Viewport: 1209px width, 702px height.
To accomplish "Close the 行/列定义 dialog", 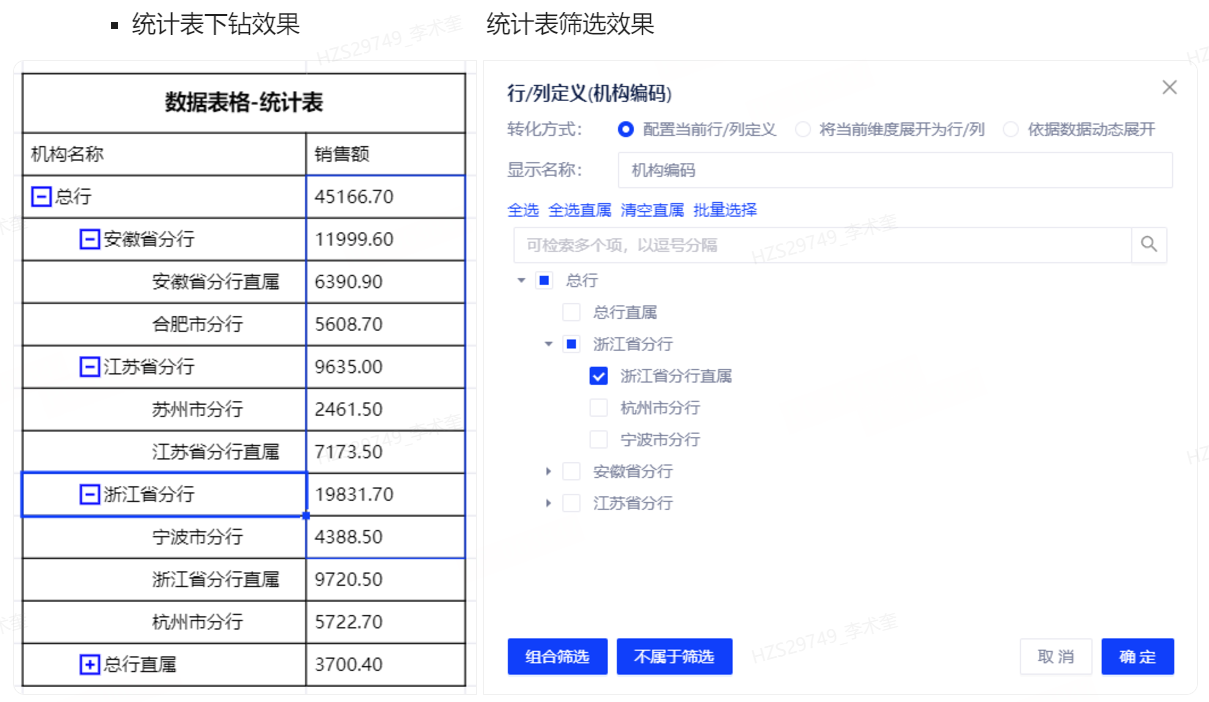I will (1169, 88).
